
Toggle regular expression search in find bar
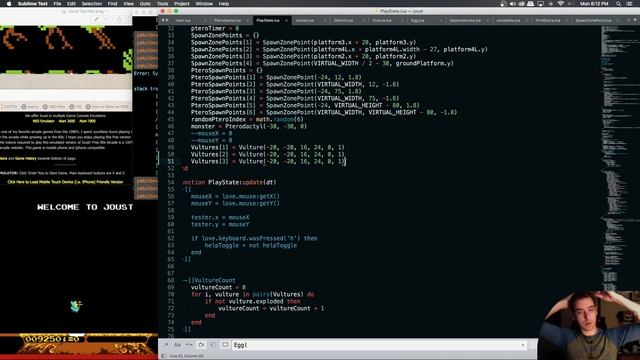[x=166, y=345]
